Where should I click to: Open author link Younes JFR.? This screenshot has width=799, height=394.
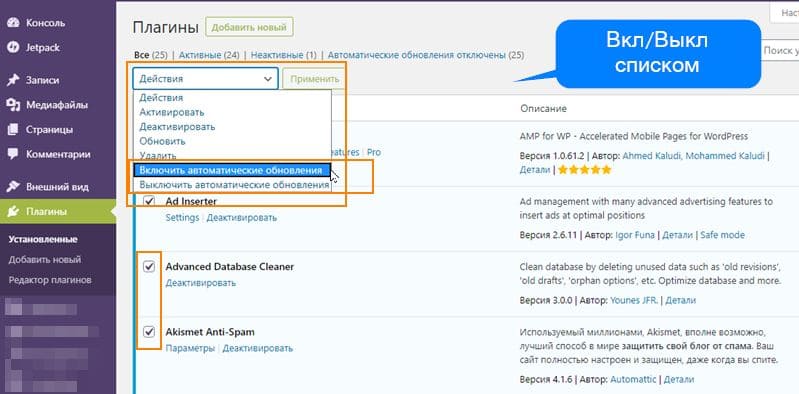(x=634, y=300)
